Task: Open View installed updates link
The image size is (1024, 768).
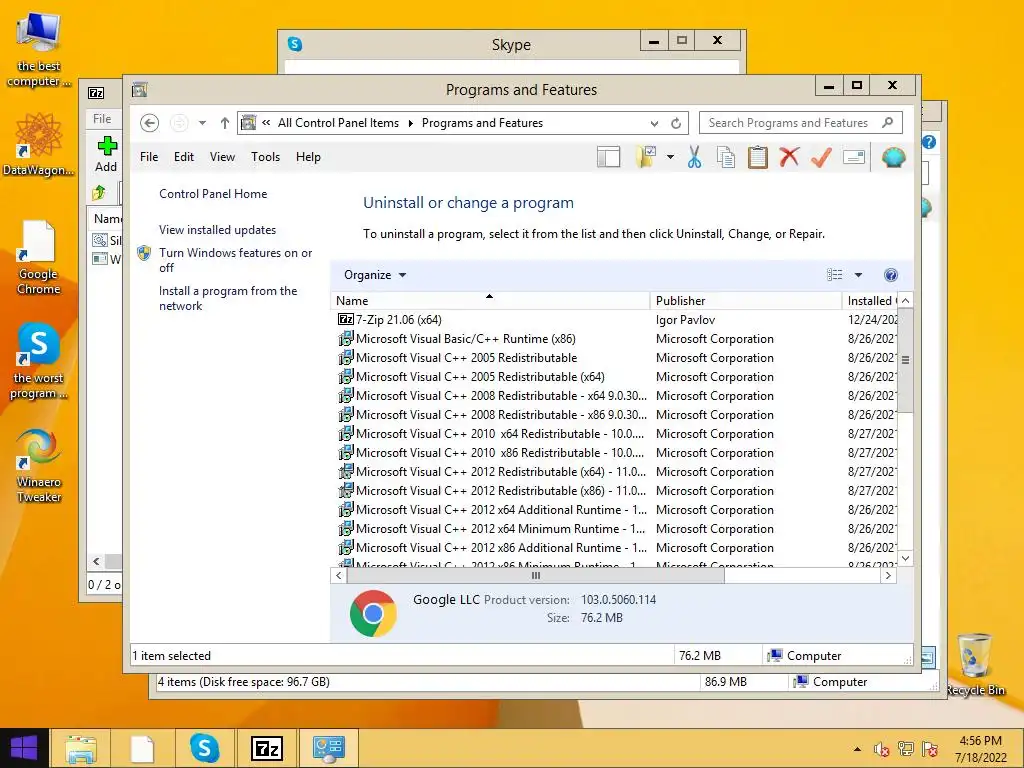Action: click(x=217, y=230)
